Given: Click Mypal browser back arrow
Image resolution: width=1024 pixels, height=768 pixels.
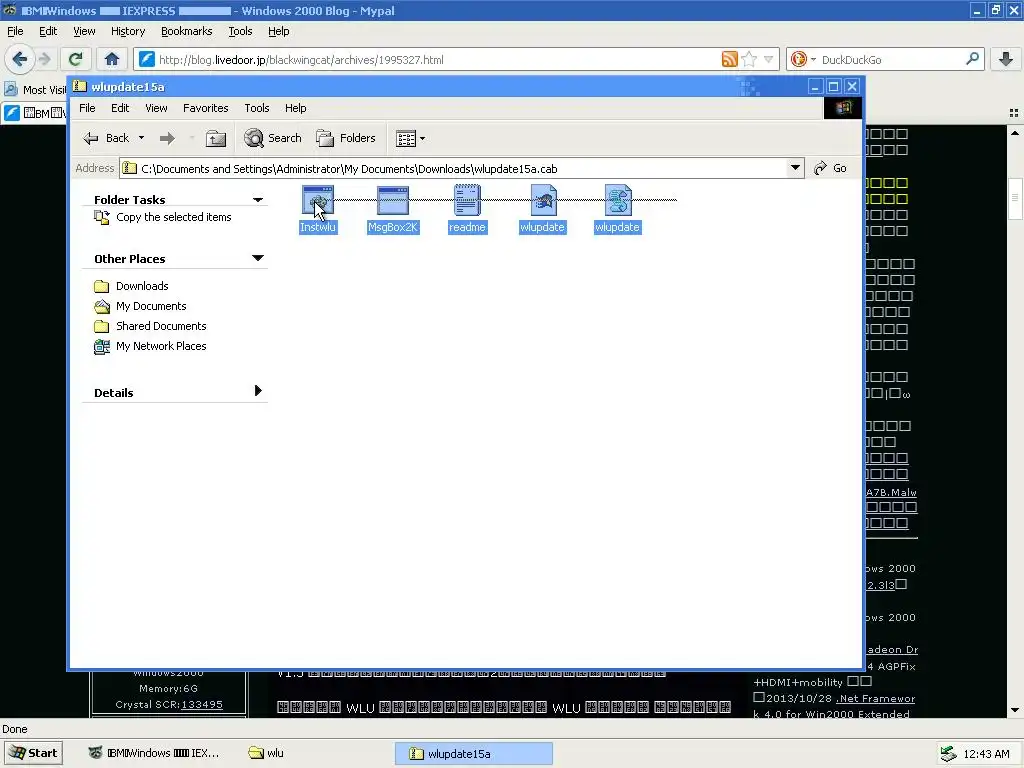Looking at the screenshot, I should [20, 59].
